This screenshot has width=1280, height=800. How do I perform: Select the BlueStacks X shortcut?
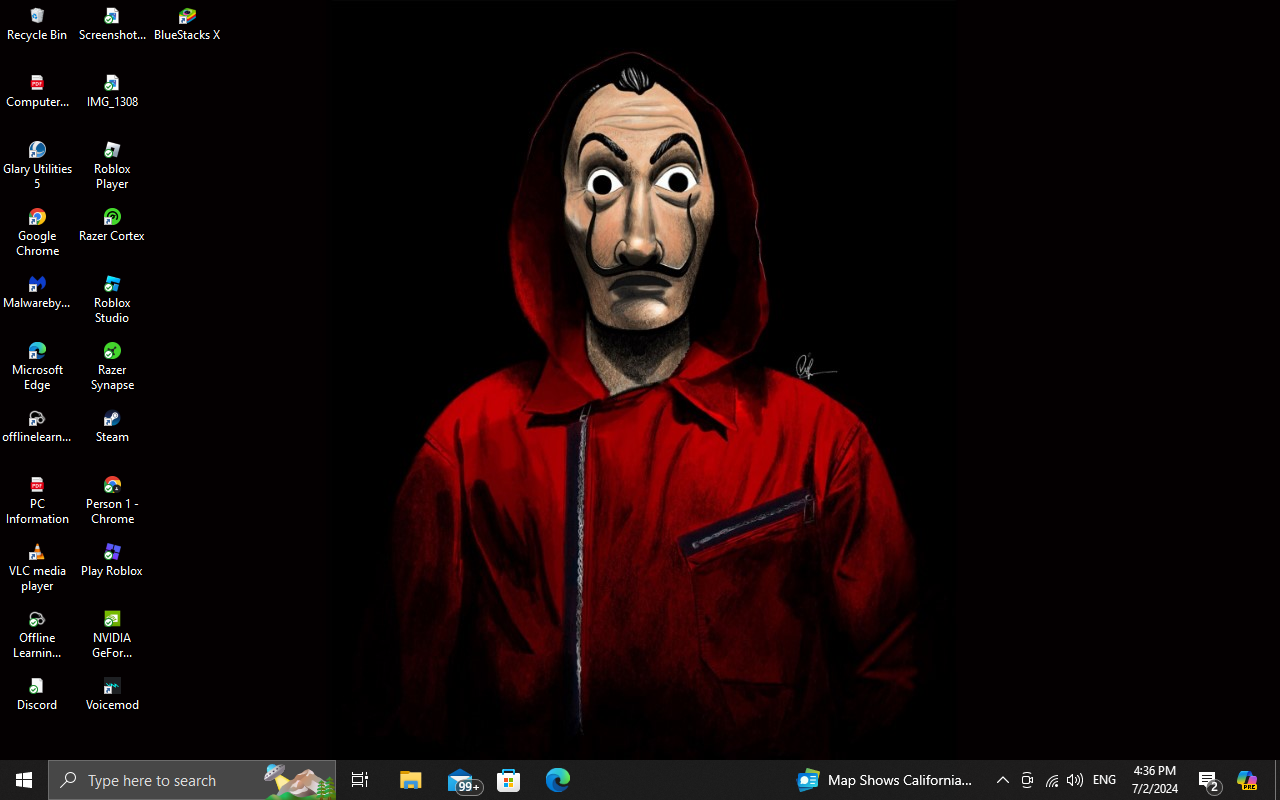point(187,25)
